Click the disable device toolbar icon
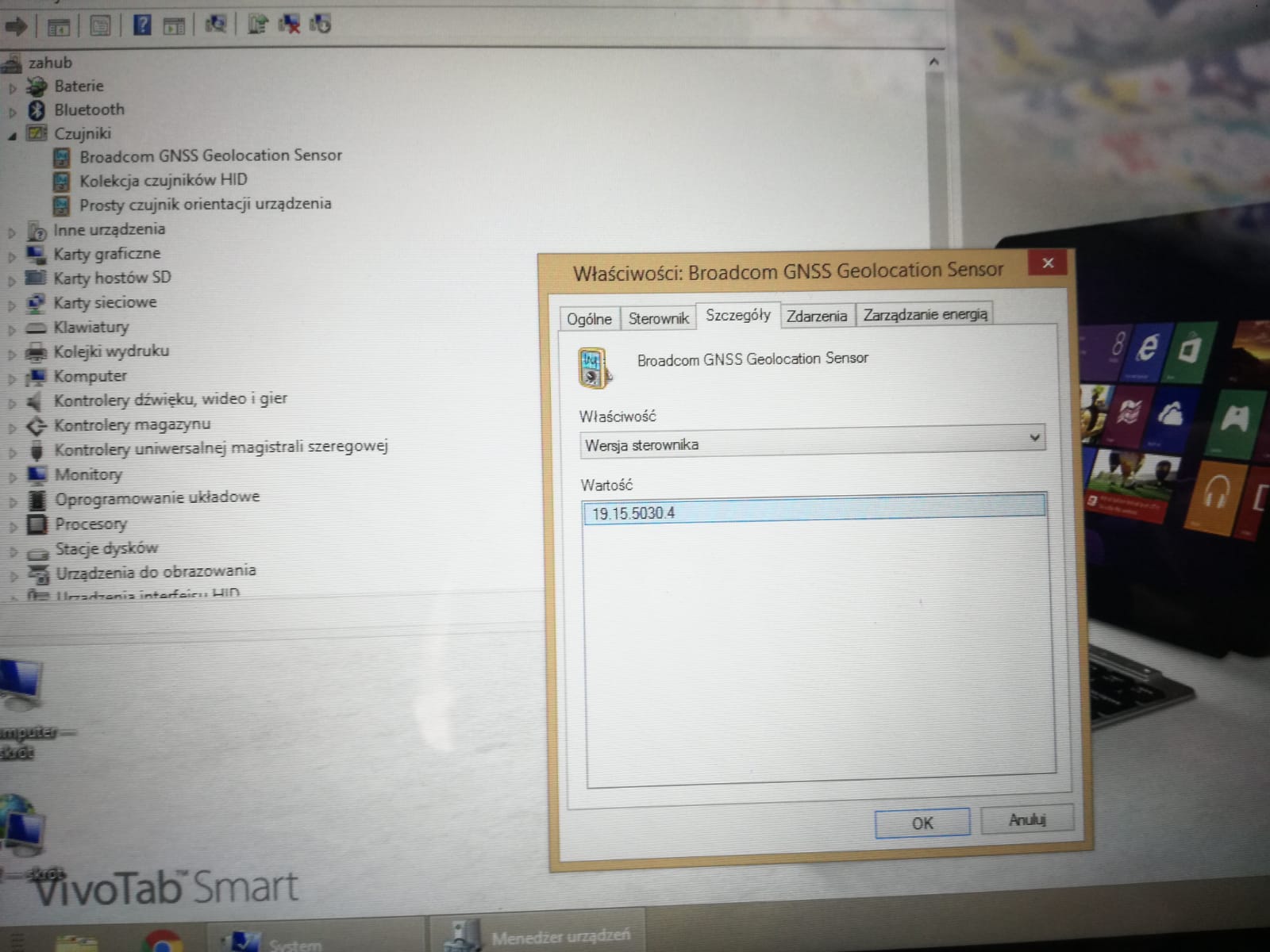The image size is (1270, 952). pyautogui.click(x=320, y=23)
